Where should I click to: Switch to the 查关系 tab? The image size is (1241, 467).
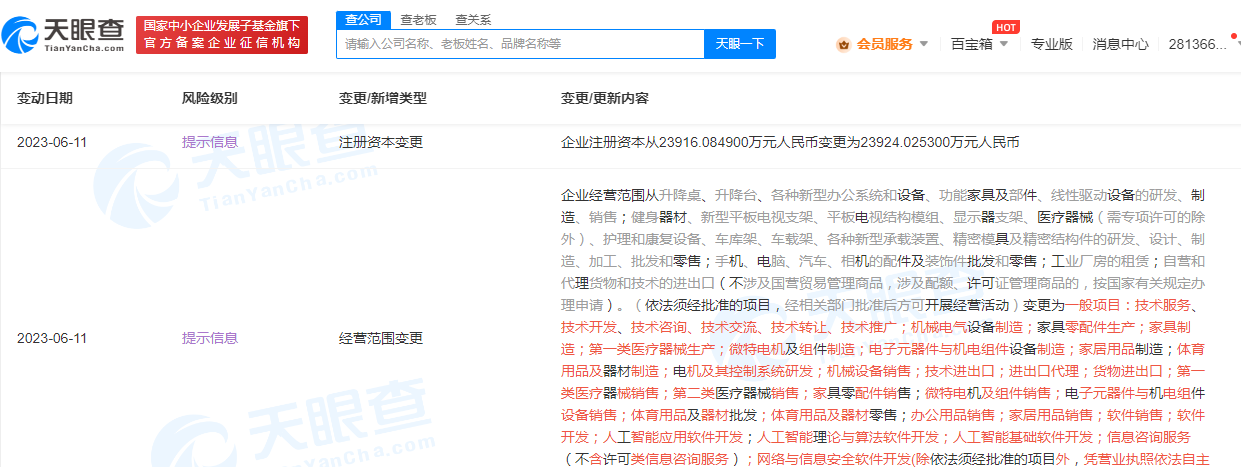pyautogui.click(x=473, y=19)
